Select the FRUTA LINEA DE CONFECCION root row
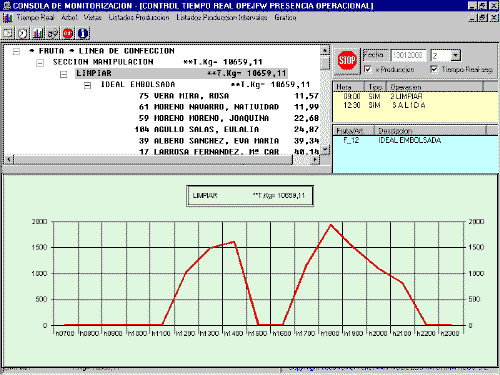This screenshot has height=375, width=500. tap(102, 51)
